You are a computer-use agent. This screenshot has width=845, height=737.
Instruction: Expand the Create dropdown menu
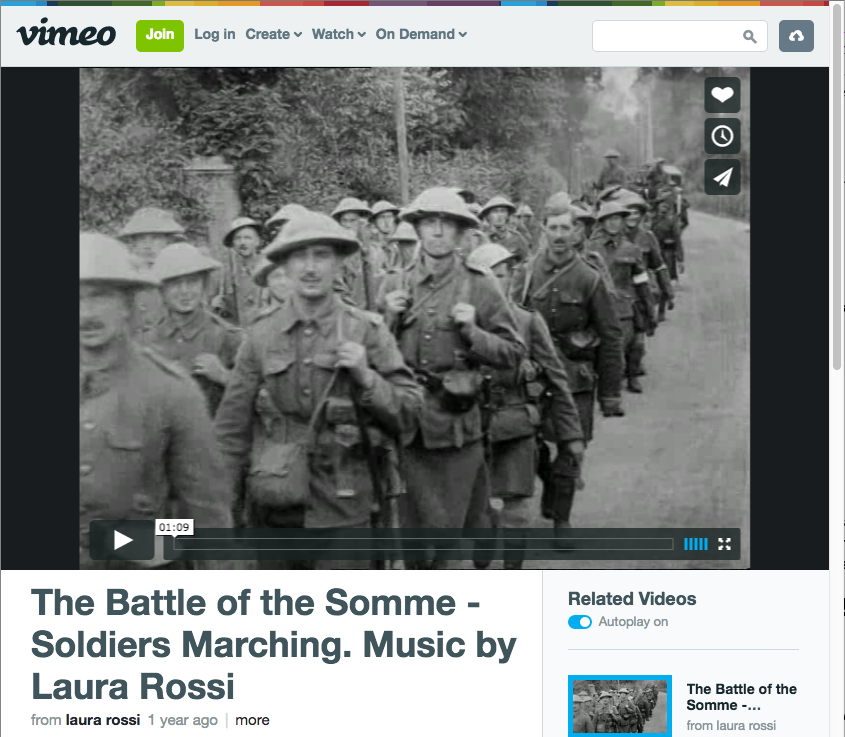[273, 34]
